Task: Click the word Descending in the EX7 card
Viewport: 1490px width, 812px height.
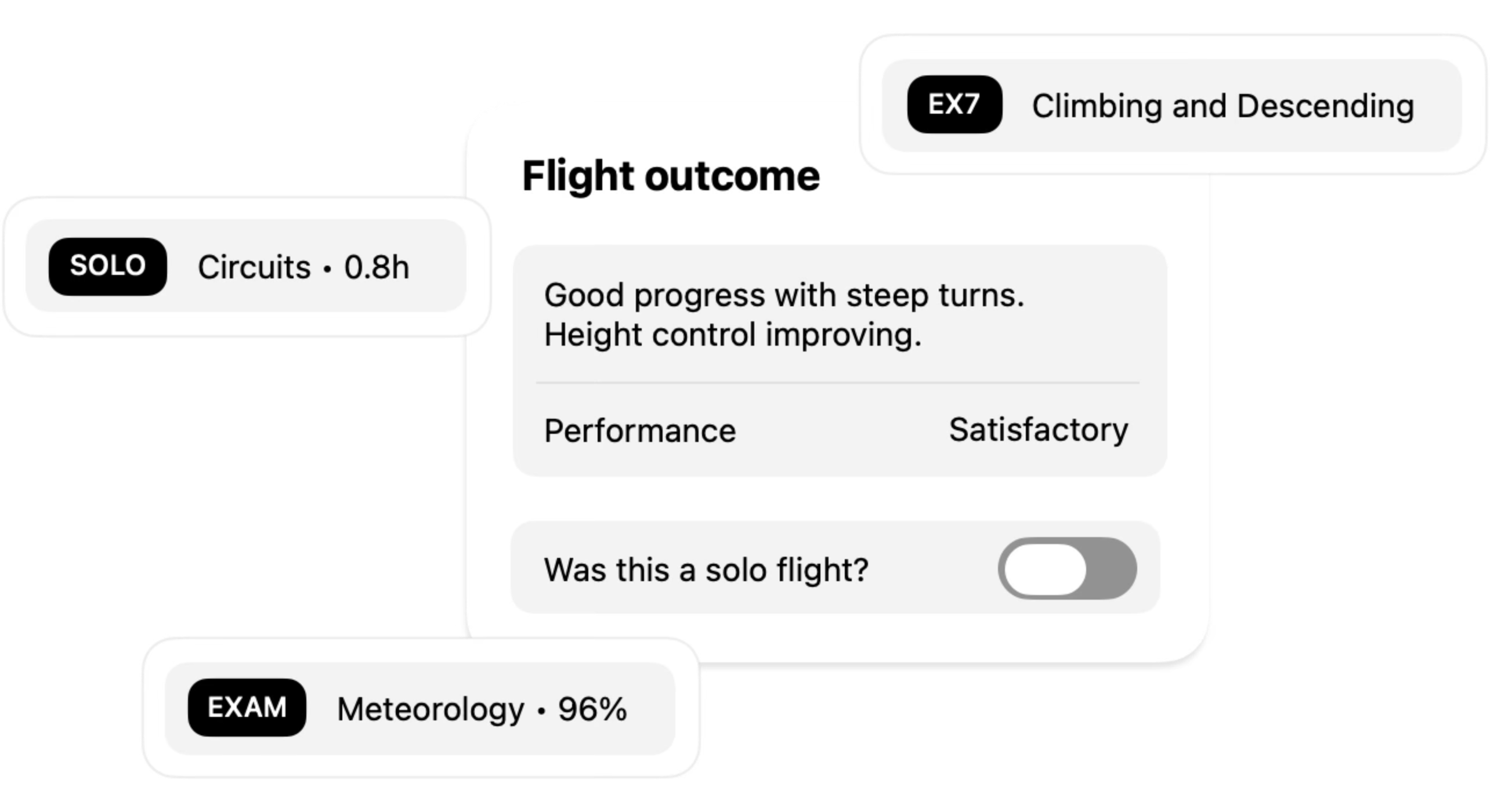Action: [x=1325, y=106]
